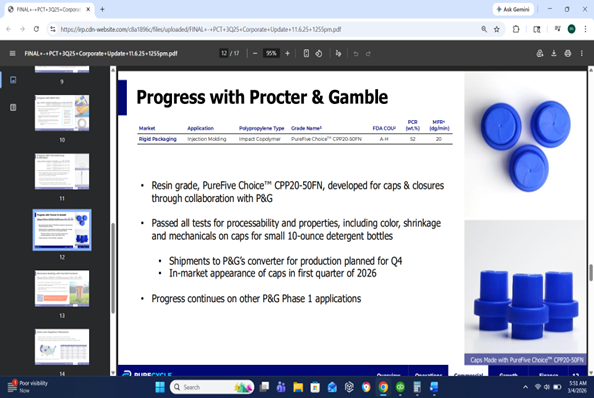This screenshot has height=398, width=594.
Task: Download the PDF file
Action: click(553, 53)
